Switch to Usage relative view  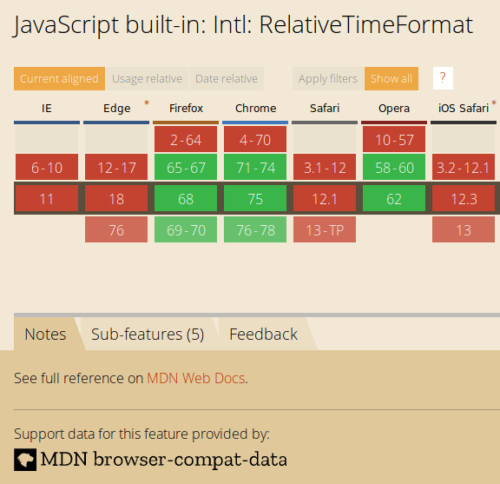147,79
